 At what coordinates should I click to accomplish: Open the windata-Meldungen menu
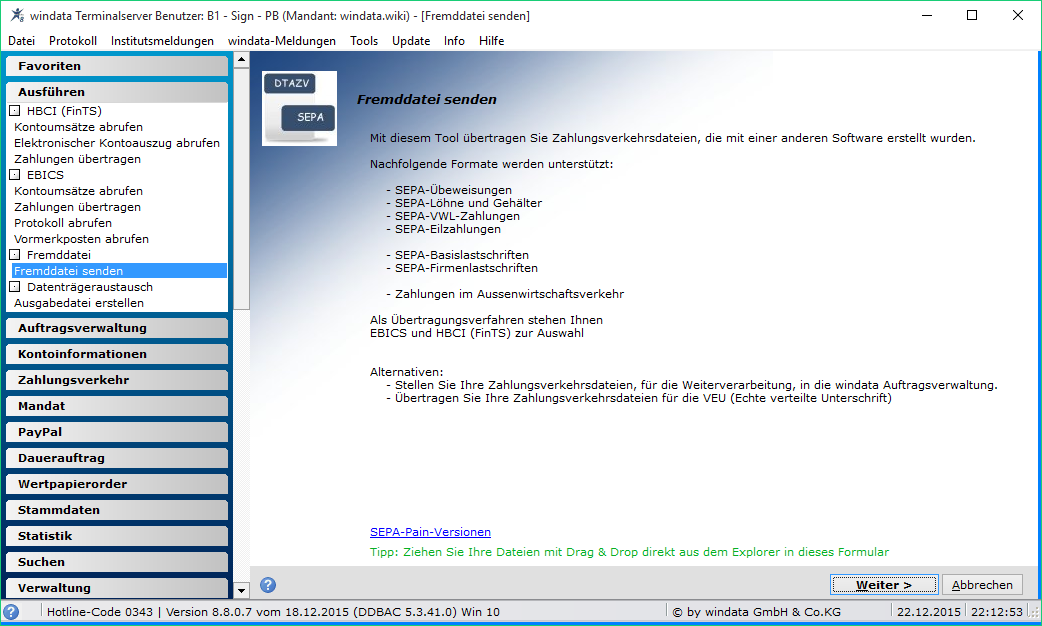tap(282, 41)
